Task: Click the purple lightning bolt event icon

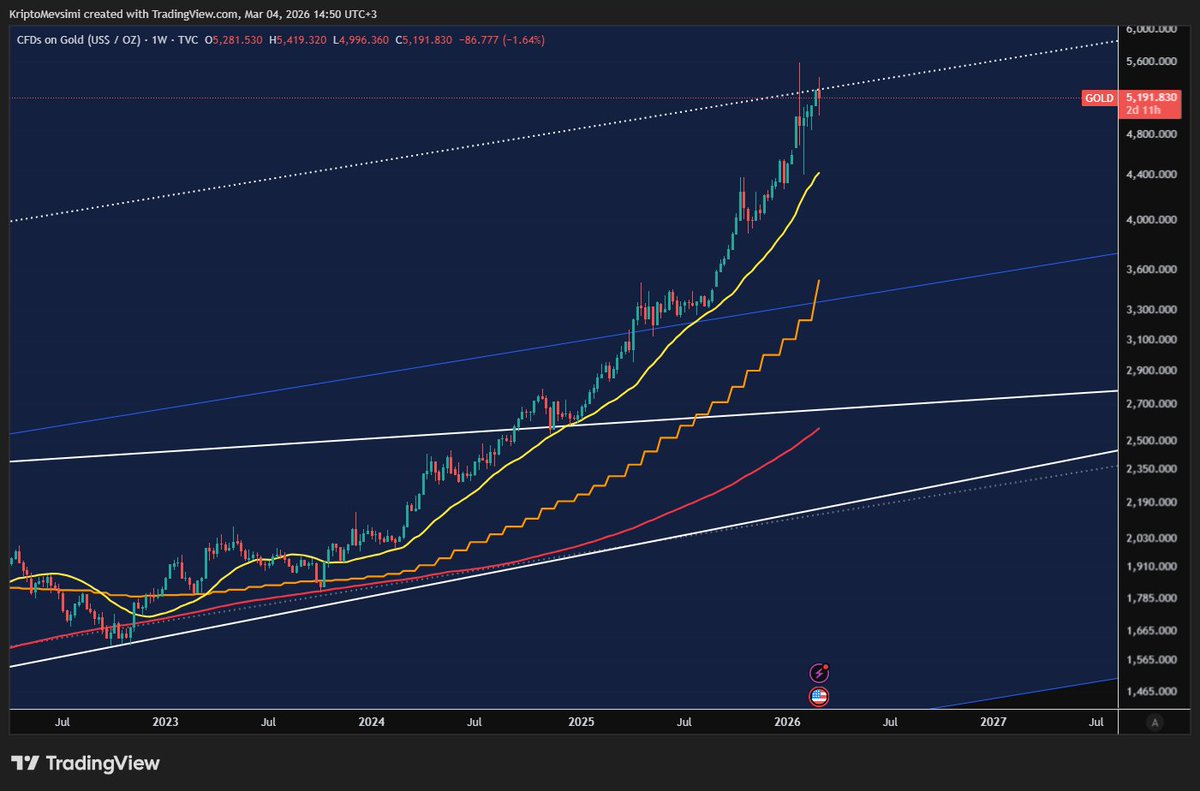Action: (820, 673)
